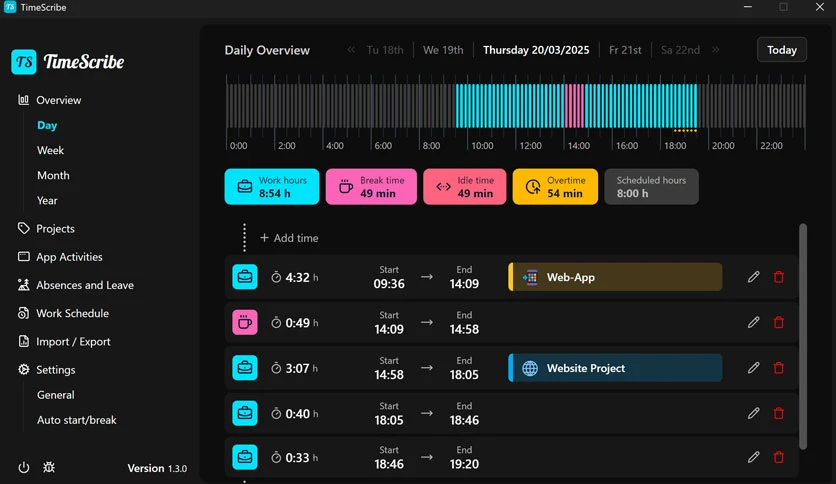
Task: Go to next days with the double-right arrow
Action: coord(716,50)
